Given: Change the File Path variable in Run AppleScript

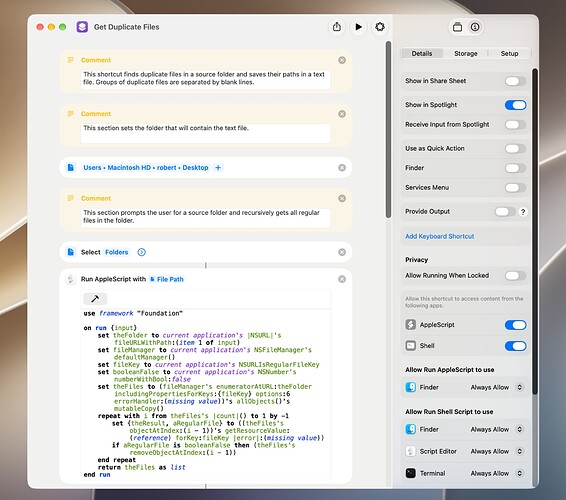Looking at the screenshot, I should pyautogui.click(x=166, y=279).
